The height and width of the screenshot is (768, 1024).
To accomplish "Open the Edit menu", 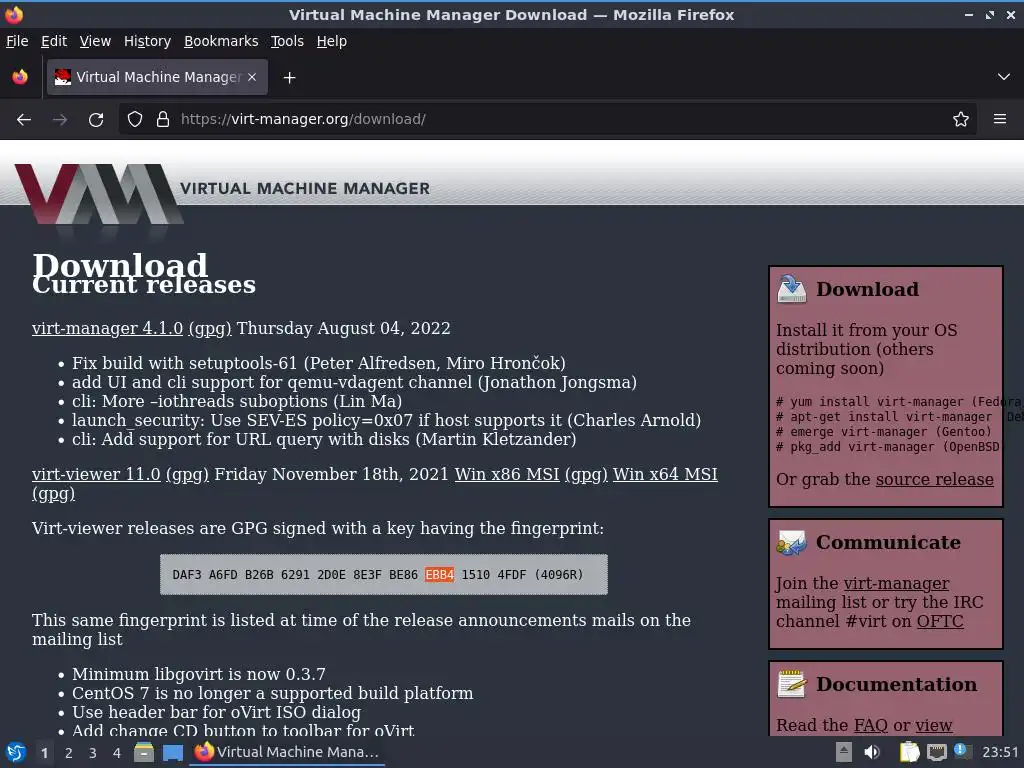I will [54, 41].
